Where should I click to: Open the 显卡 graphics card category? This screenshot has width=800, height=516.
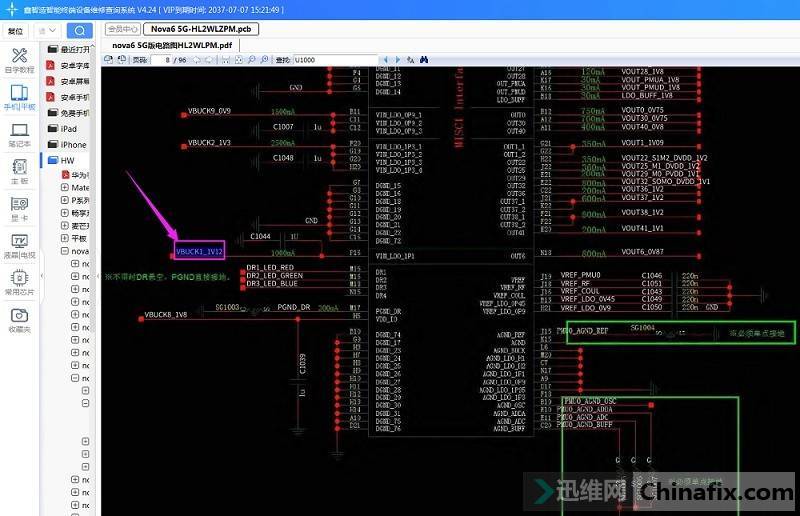[x=19, y=208]
